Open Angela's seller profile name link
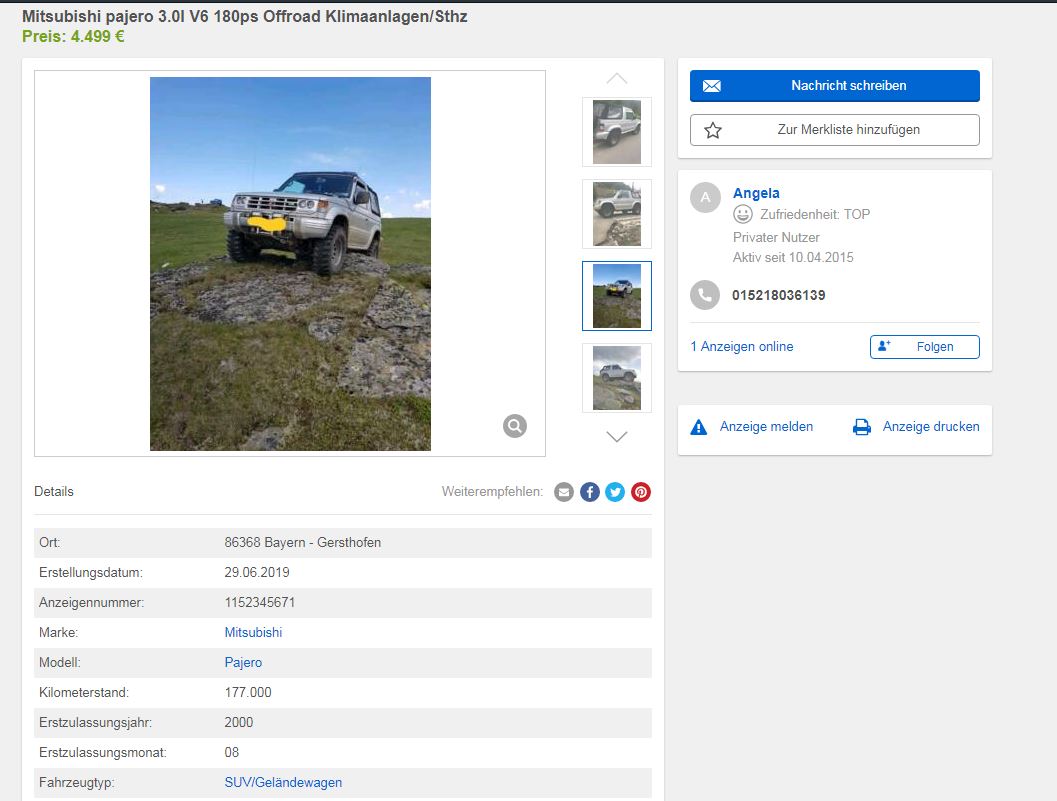This screenshot has height=801, width=1057. coord(756,193)
